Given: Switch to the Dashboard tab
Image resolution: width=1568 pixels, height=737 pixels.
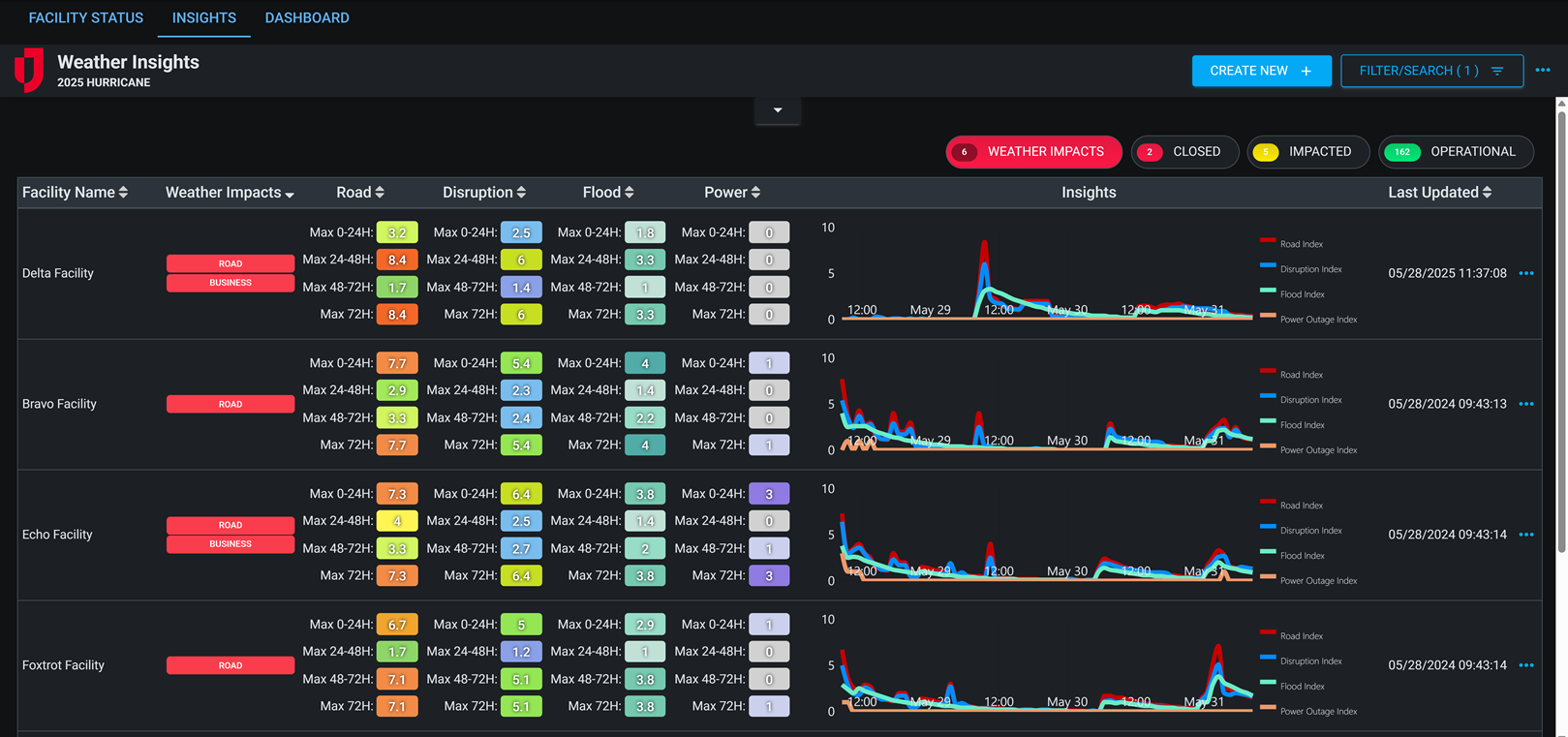Looking at the screenshot, I should (307, 17).
